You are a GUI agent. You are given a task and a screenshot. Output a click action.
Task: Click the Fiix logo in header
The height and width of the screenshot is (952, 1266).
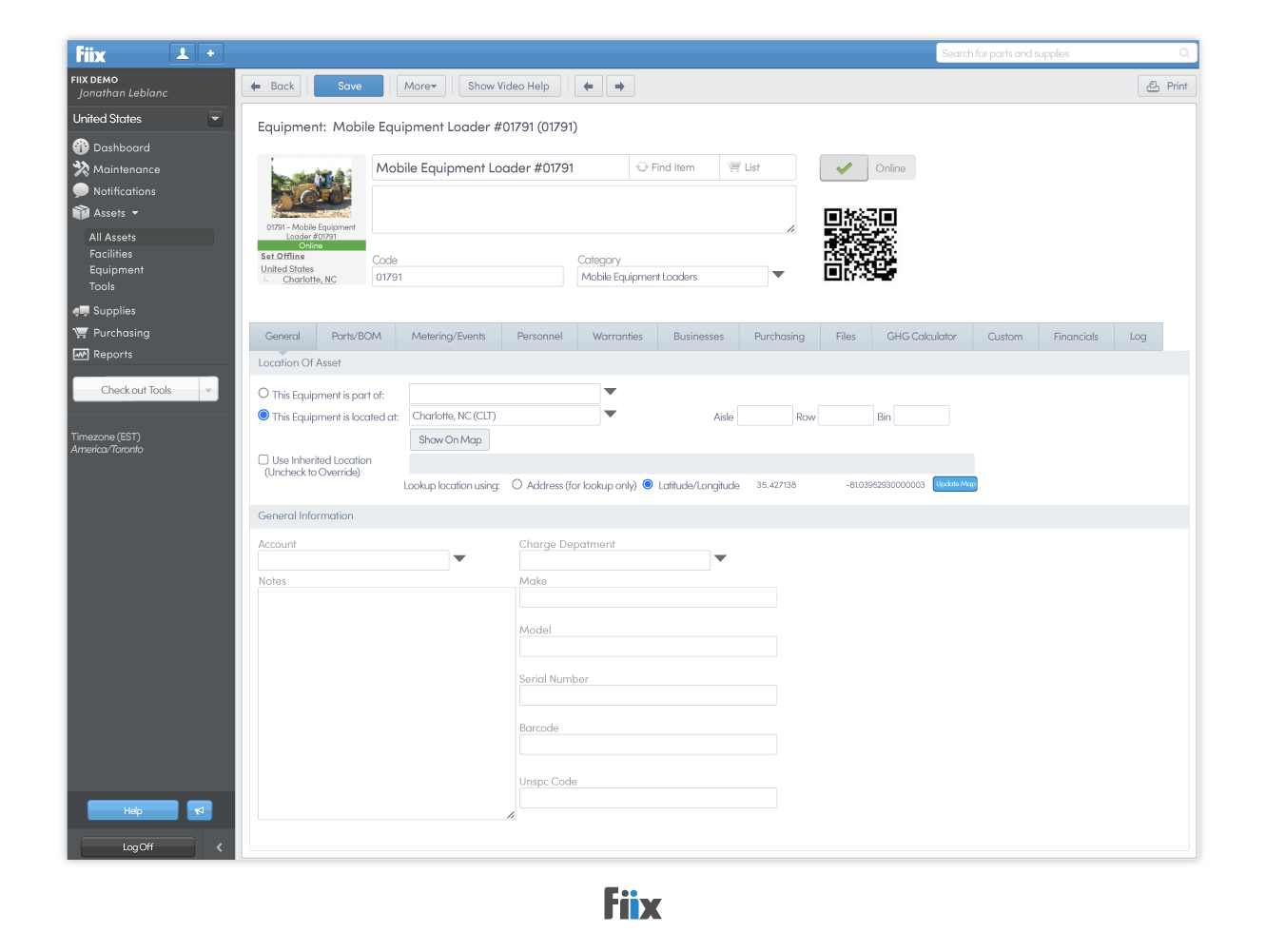90,54
